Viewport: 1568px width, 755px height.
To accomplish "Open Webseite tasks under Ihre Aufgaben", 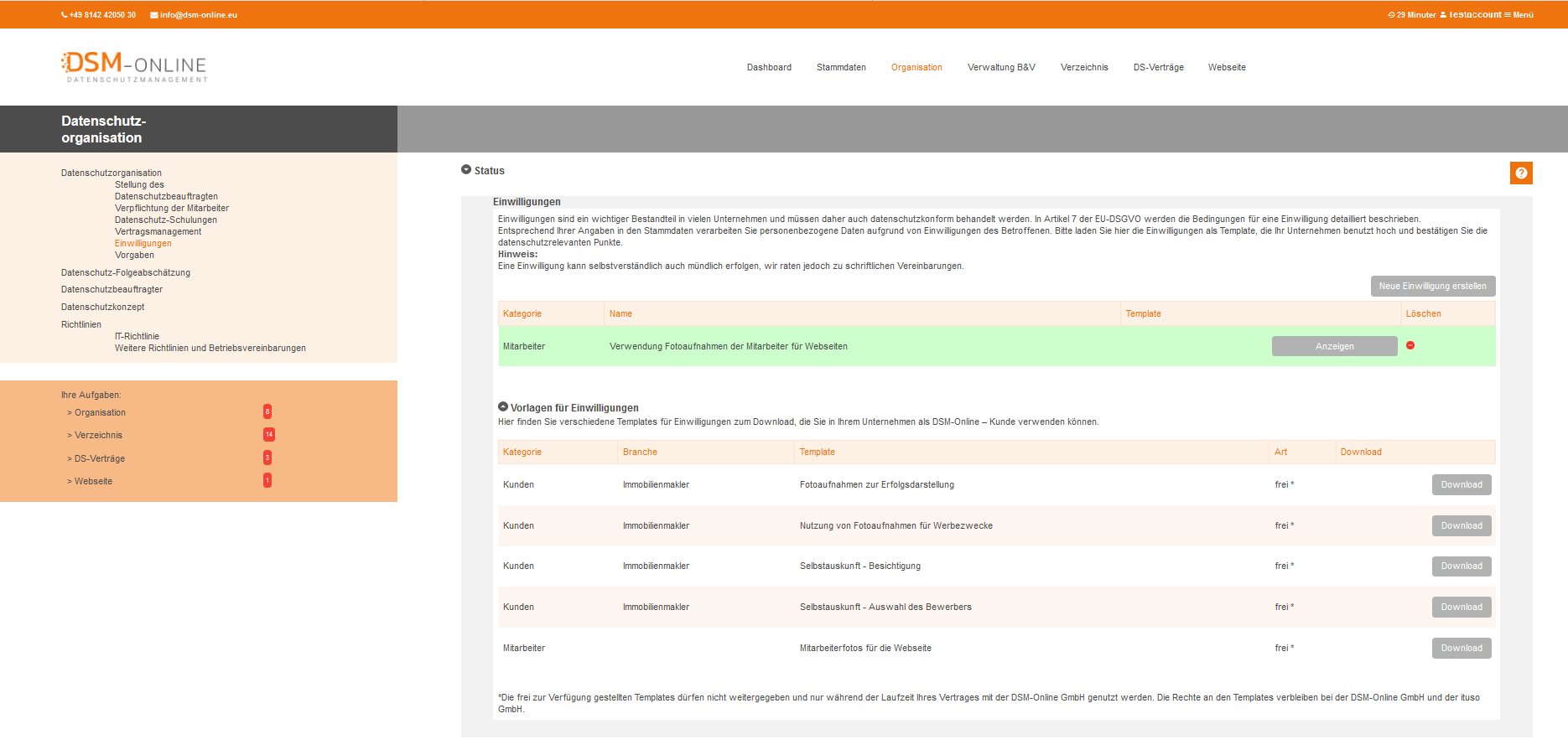I will pyautogui.click(x=90, y=481).
